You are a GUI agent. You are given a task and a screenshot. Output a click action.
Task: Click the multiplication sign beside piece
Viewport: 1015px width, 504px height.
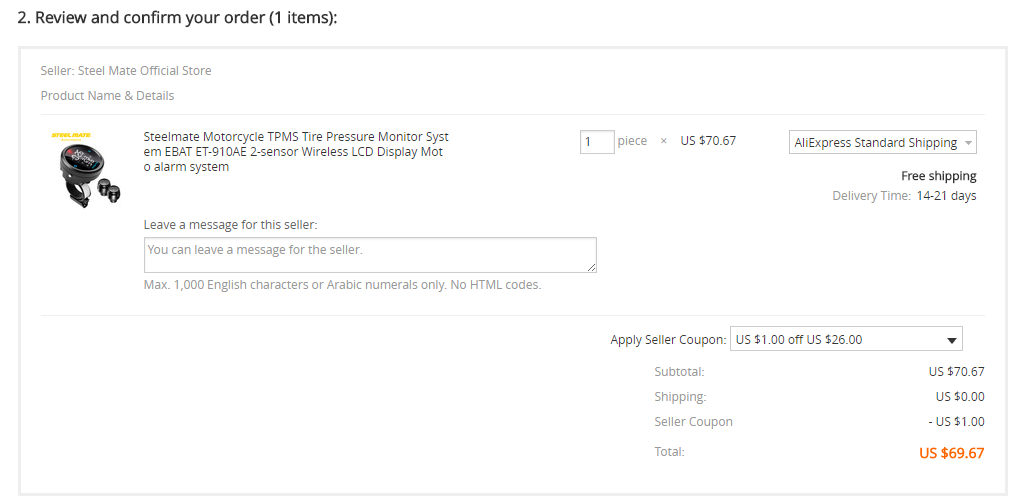(663, 141)
